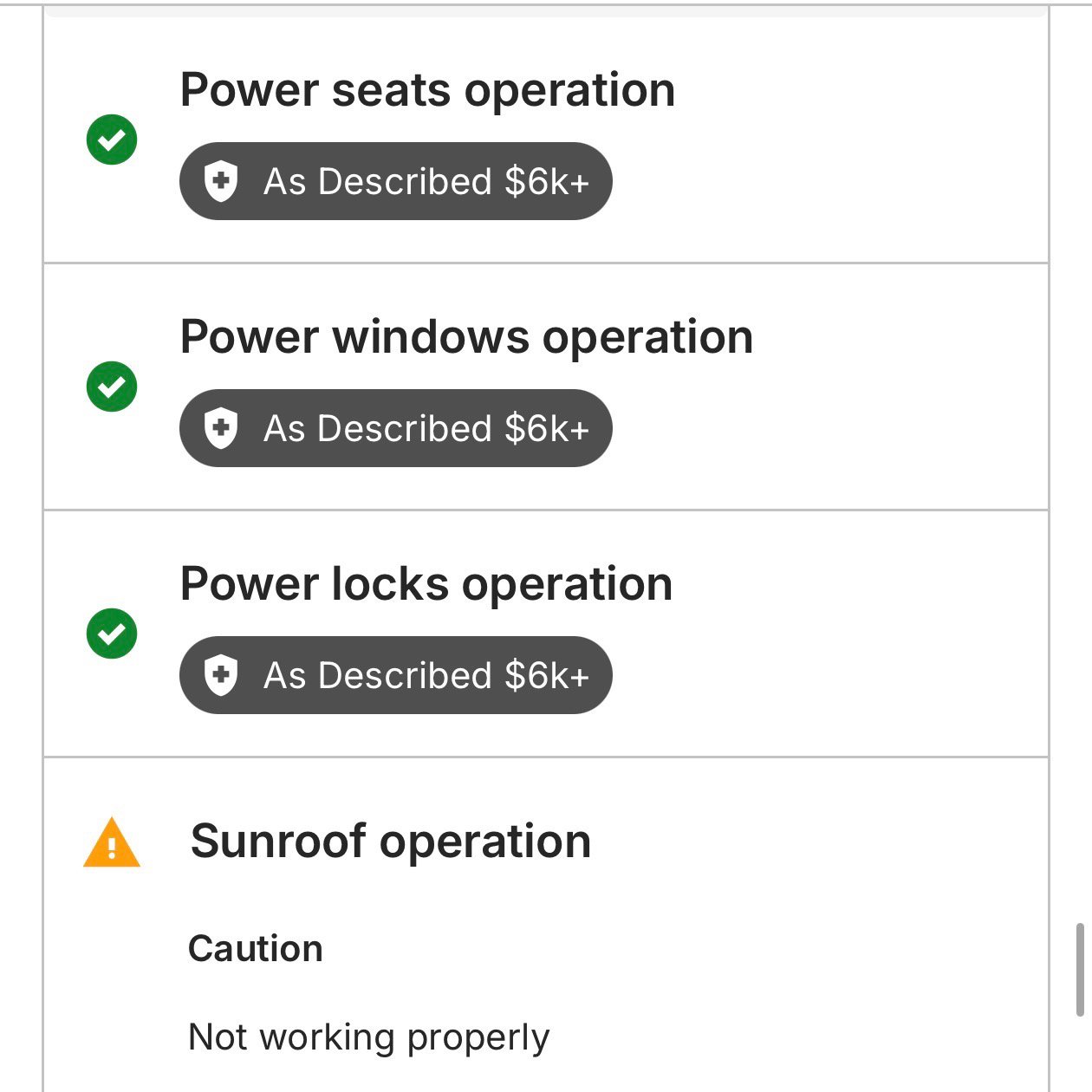Open As Described $6k+ badge under Power seats
The width and height of the screenshot is (1092, 1092).
pos(396,181)
